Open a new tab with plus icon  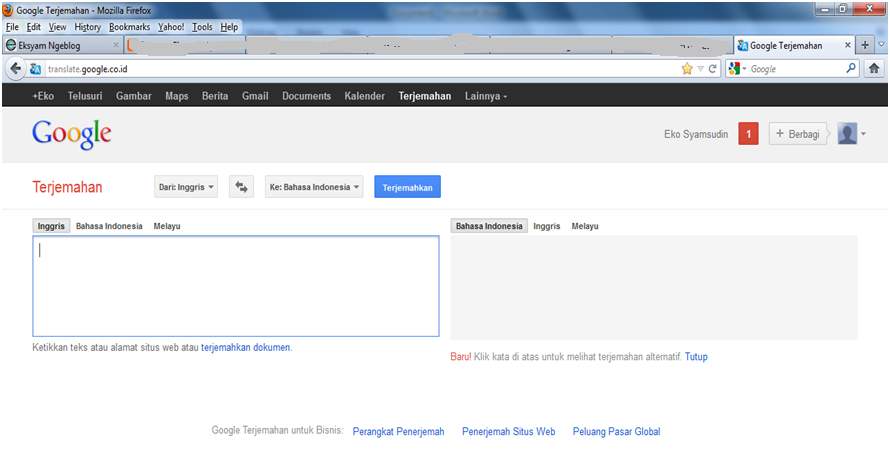pos(864,45)
